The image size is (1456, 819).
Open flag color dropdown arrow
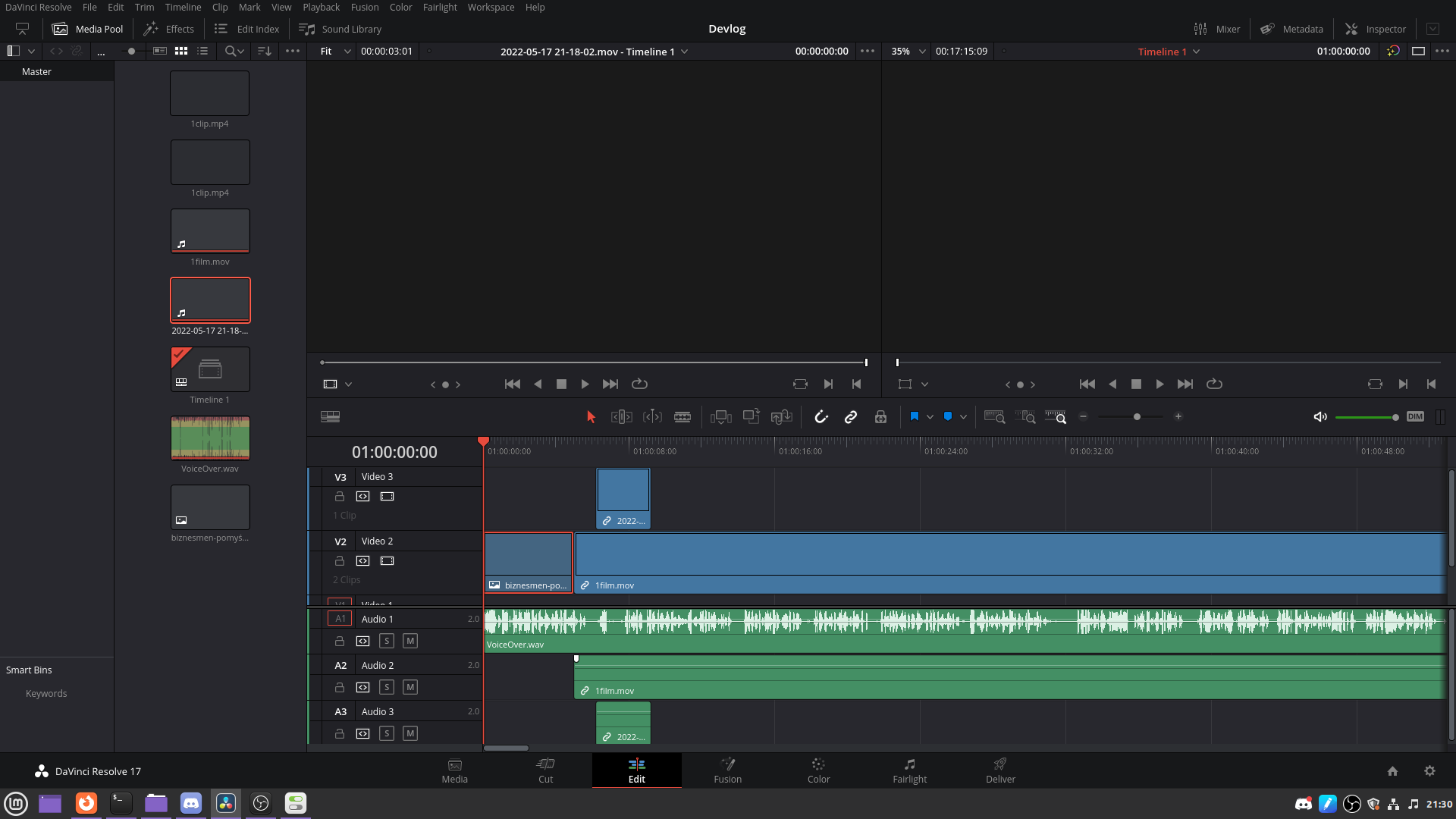point(930,417)
